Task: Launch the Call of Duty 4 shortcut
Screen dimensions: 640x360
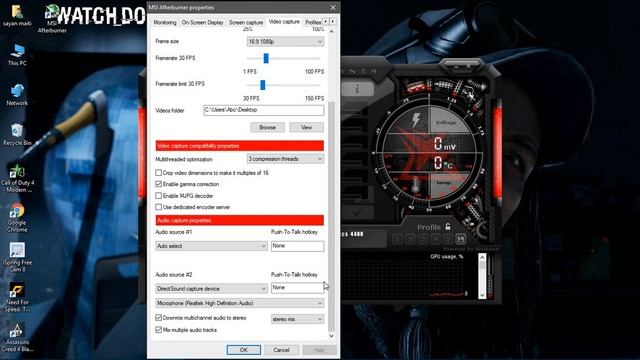Action: 17,178
